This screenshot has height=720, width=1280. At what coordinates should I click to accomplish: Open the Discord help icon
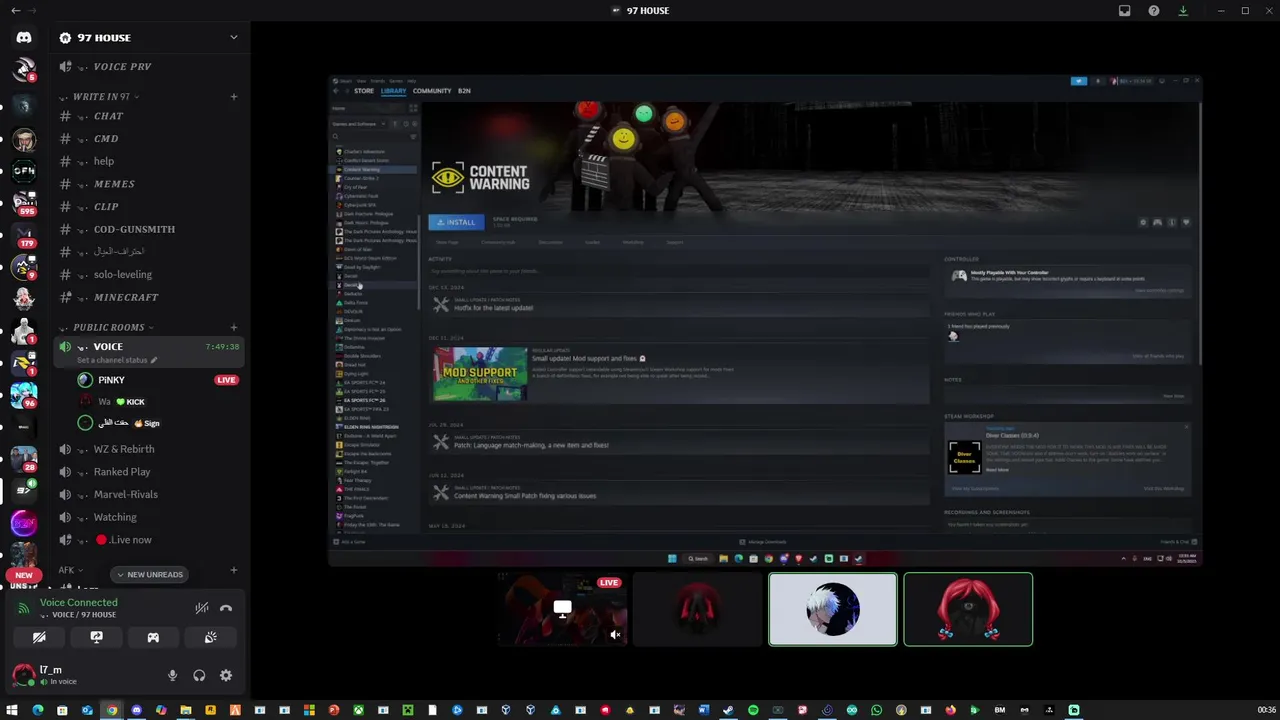pyautogui.click(x=1154, y=10)
